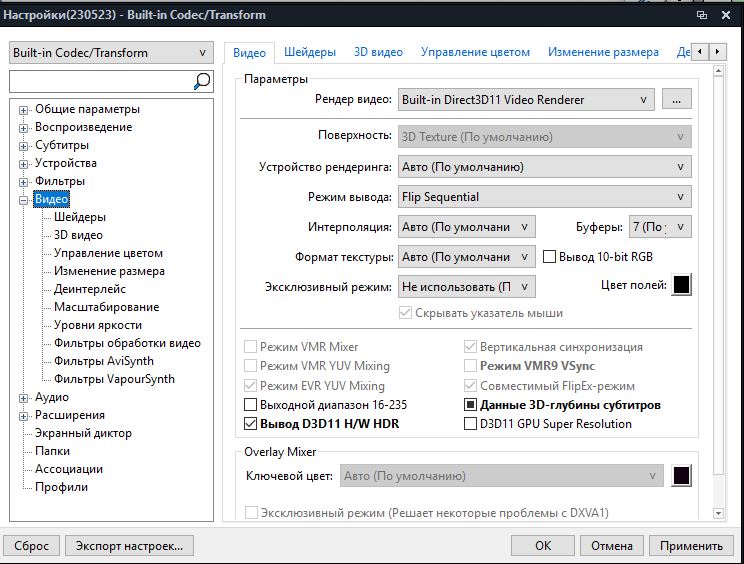Click vertical scrollbar up arrow
The height and width of the screenshot is (564, 744).
[718, 71]
